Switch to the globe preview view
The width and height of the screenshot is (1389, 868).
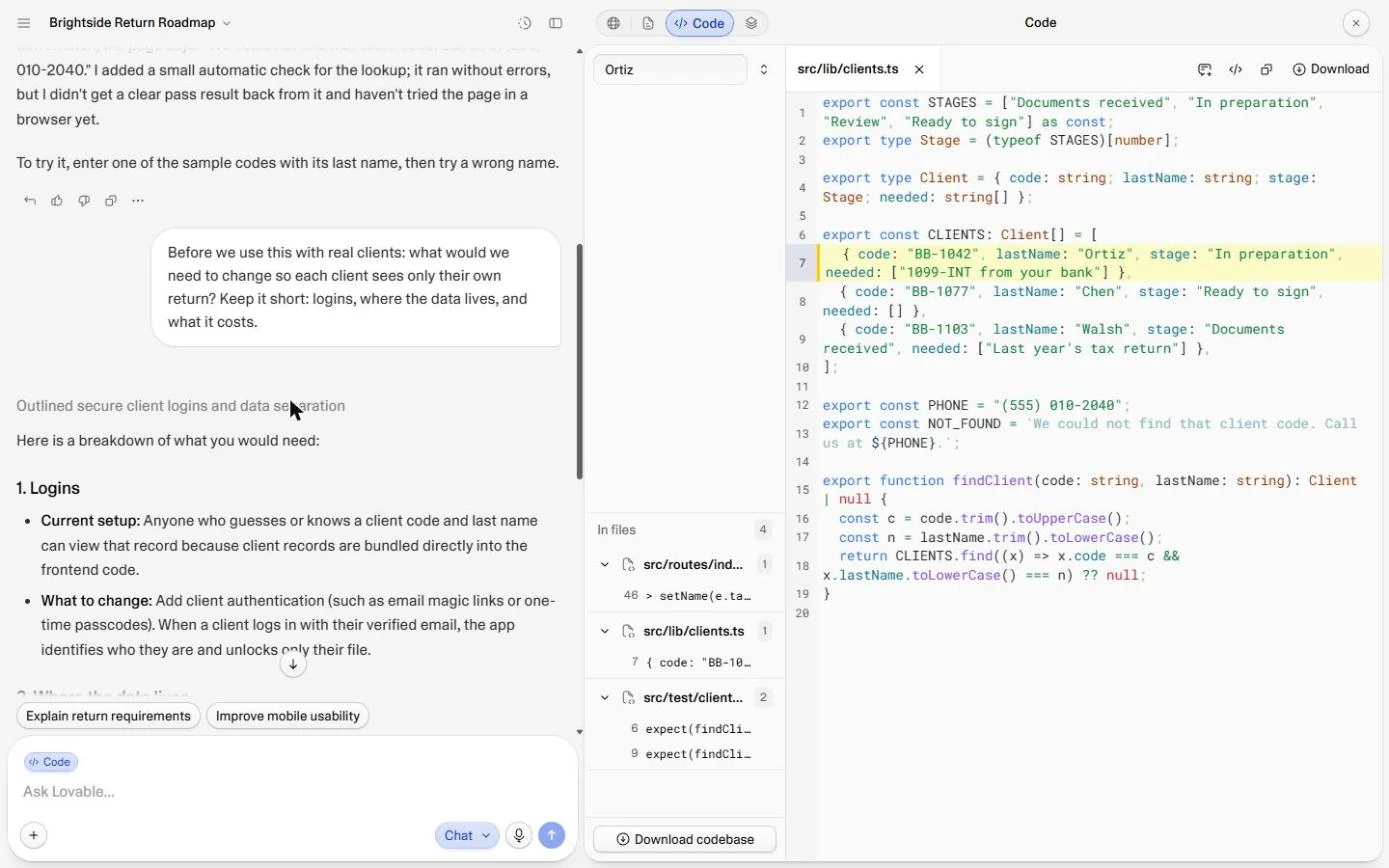click(613, 23)
